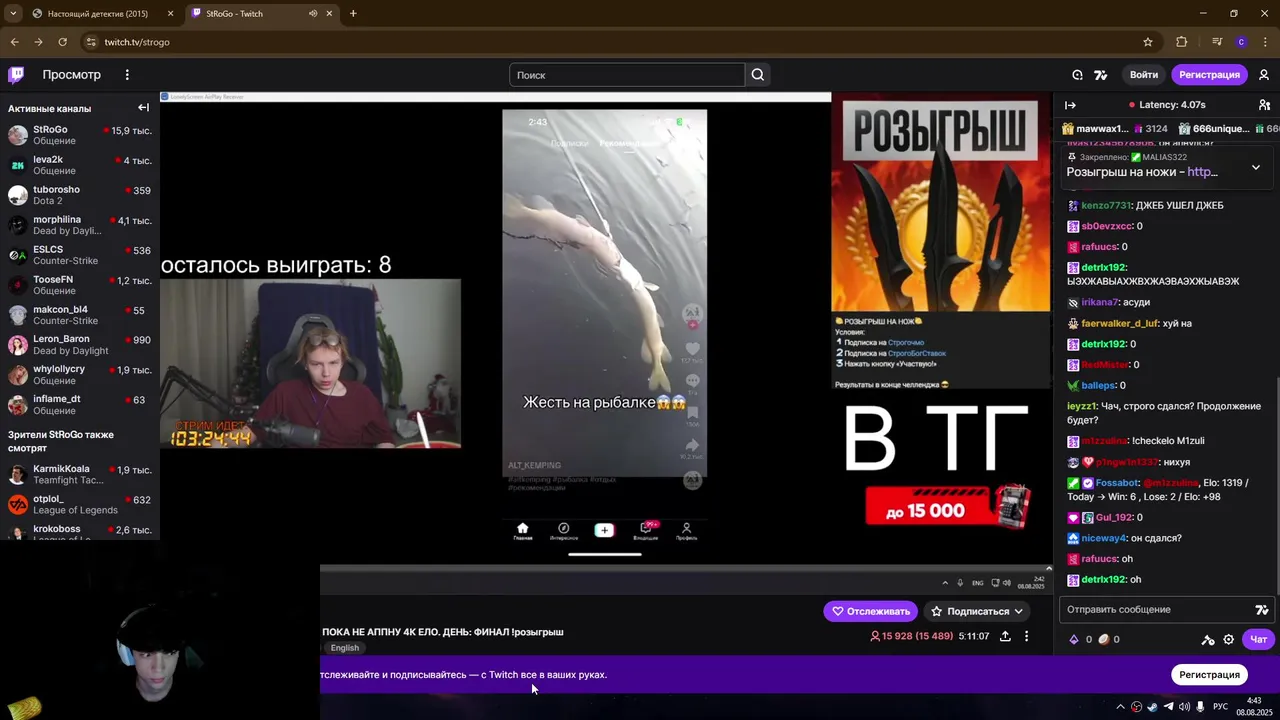1280x720 pixels.
Task: Click the microphone icon in system tray
Action: [x=1200, y=707]
